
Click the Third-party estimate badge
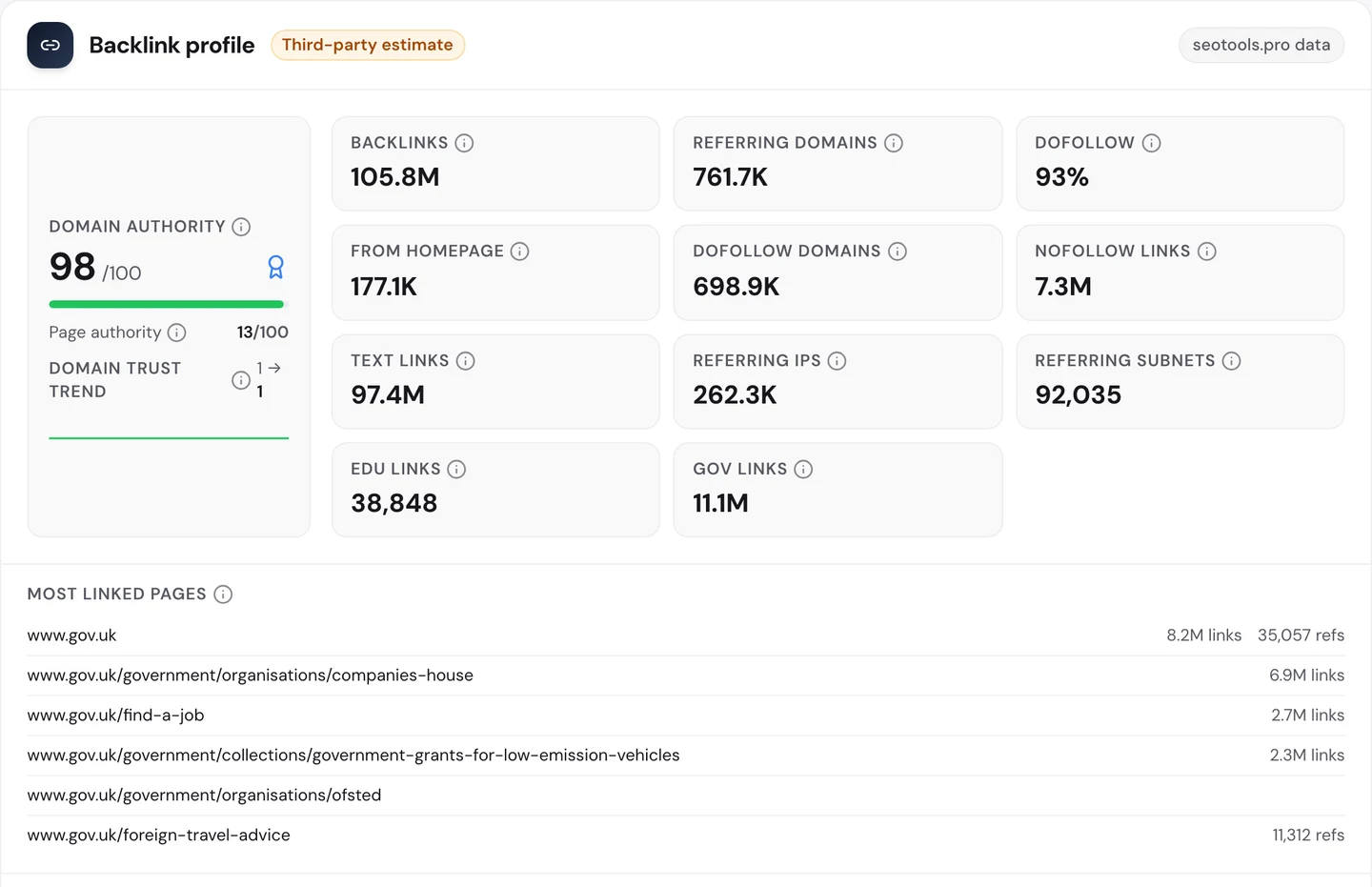368,45
